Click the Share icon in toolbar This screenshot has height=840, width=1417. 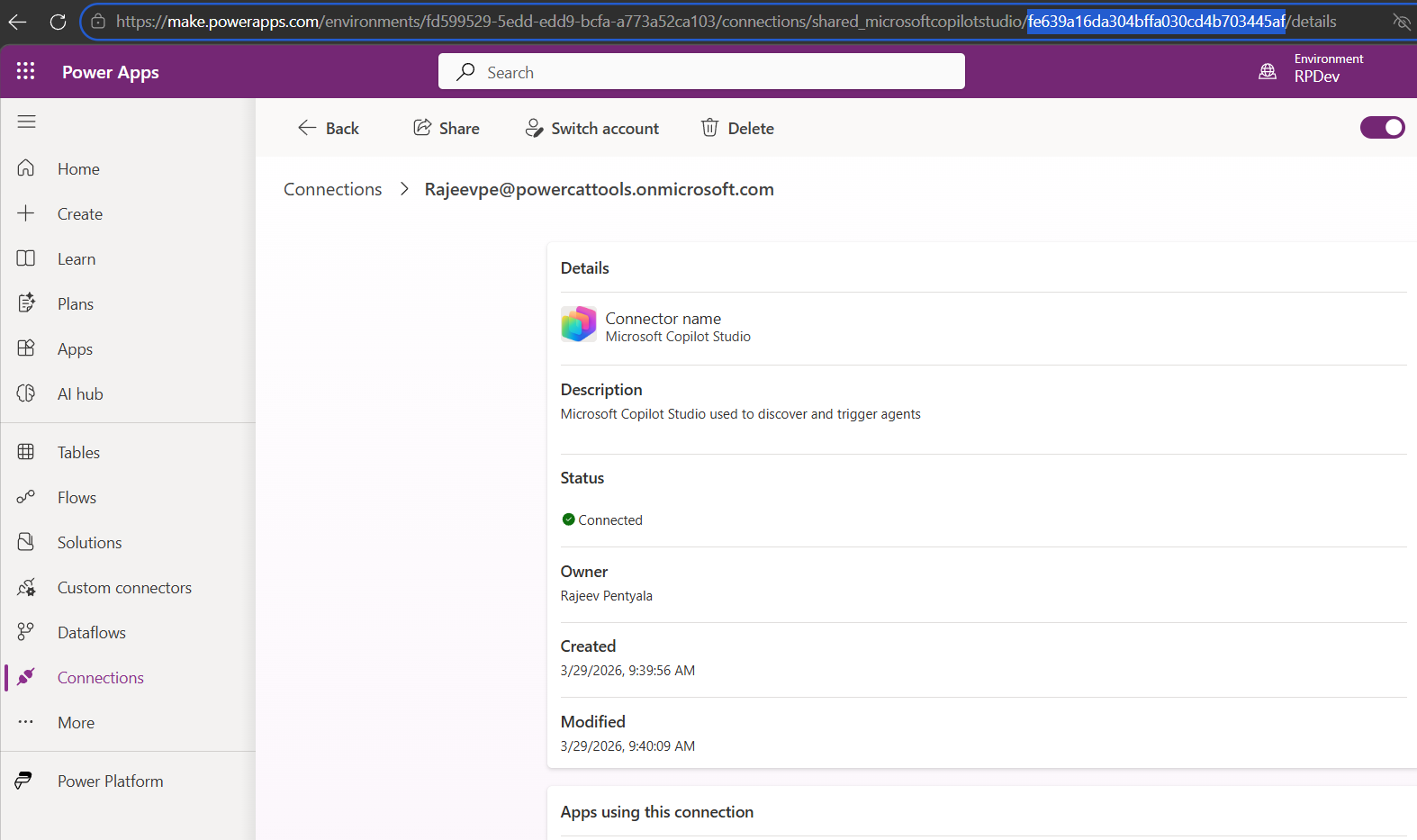point(422,128)
